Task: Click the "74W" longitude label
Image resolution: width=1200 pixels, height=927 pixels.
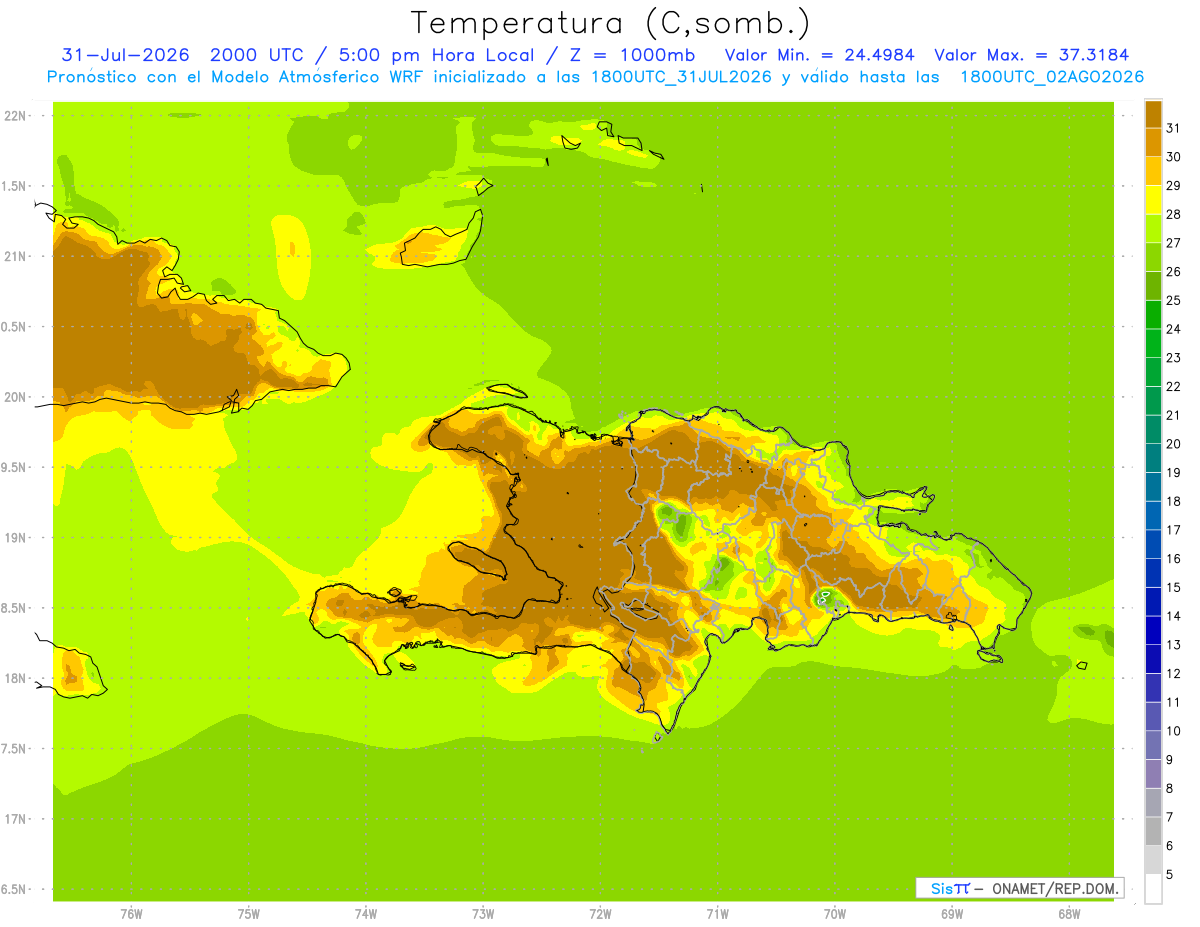Action: 366,913
